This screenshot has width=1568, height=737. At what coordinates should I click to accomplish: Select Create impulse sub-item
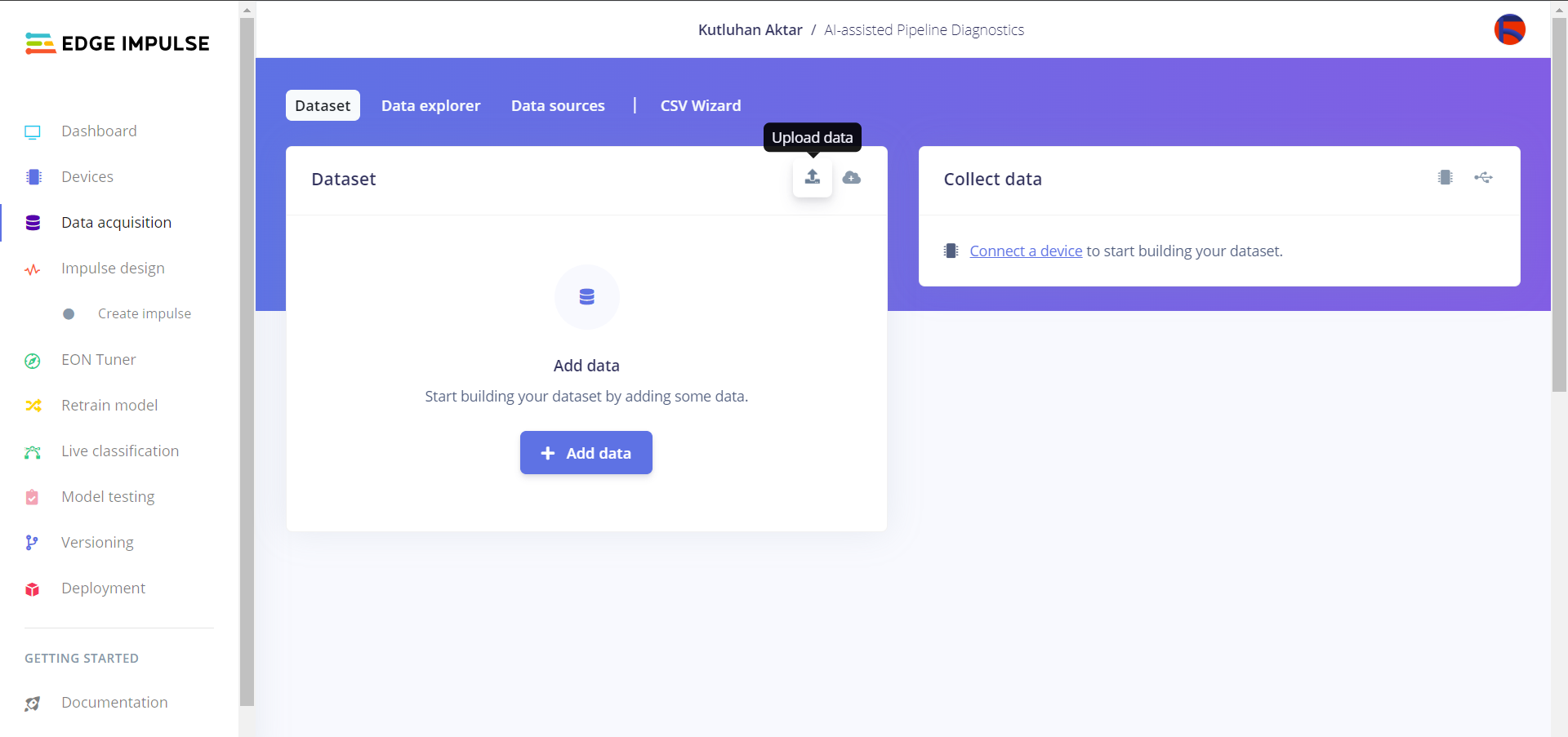145,314
